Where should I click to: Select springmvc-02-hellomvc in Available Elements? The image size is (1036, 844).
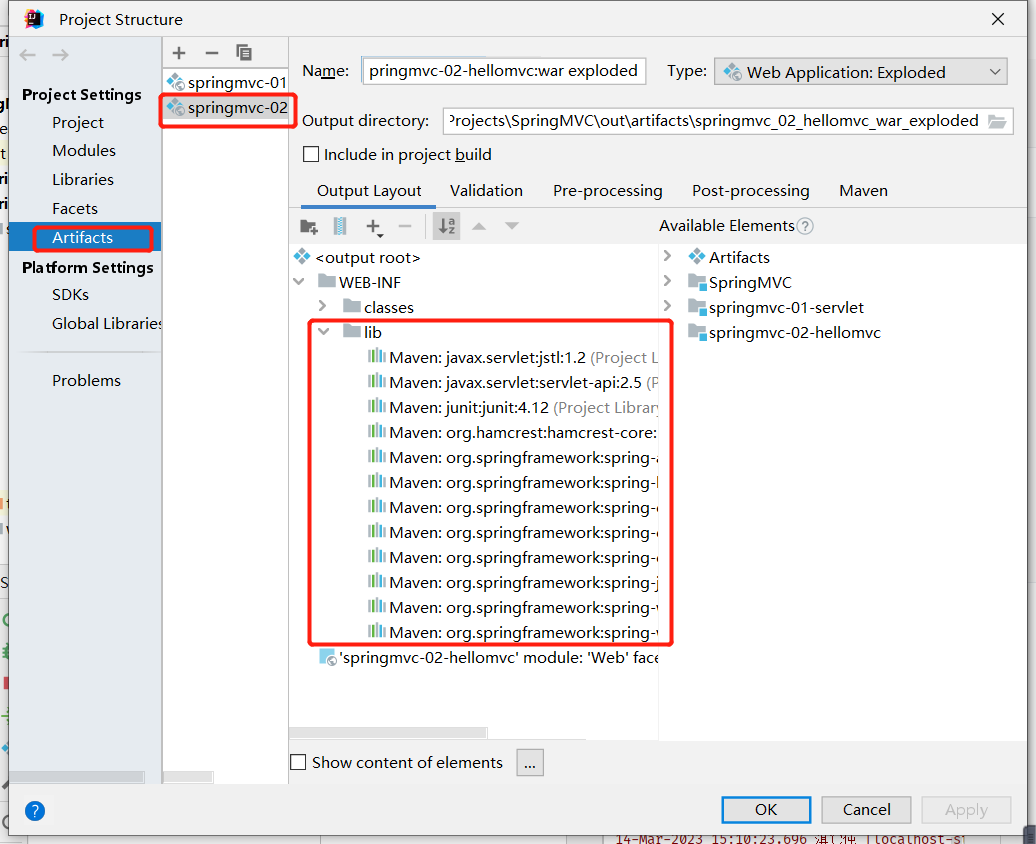click(784, 332)
